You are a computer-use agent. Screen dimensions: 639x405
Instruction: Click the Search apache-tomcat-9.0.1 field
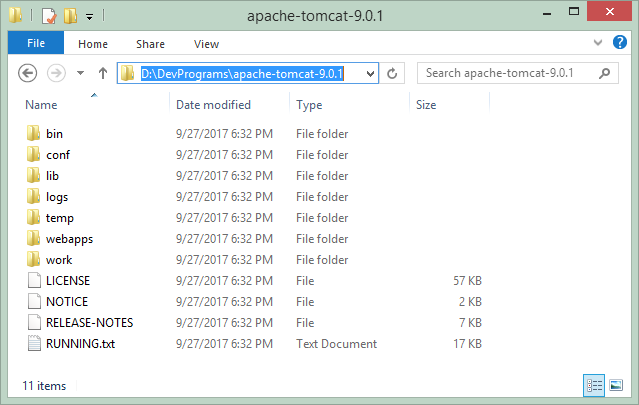tap(507, 73)
